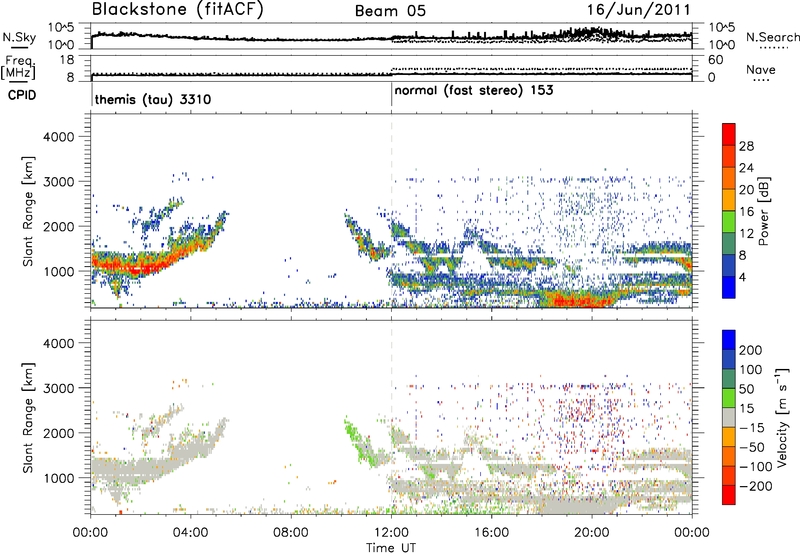Click the "16:00" time axis label

(491, 533)
